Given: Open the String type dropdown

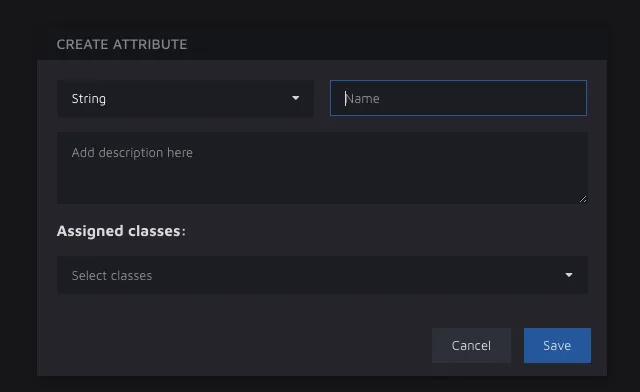Looking at the screenshot, I should 185,98.
